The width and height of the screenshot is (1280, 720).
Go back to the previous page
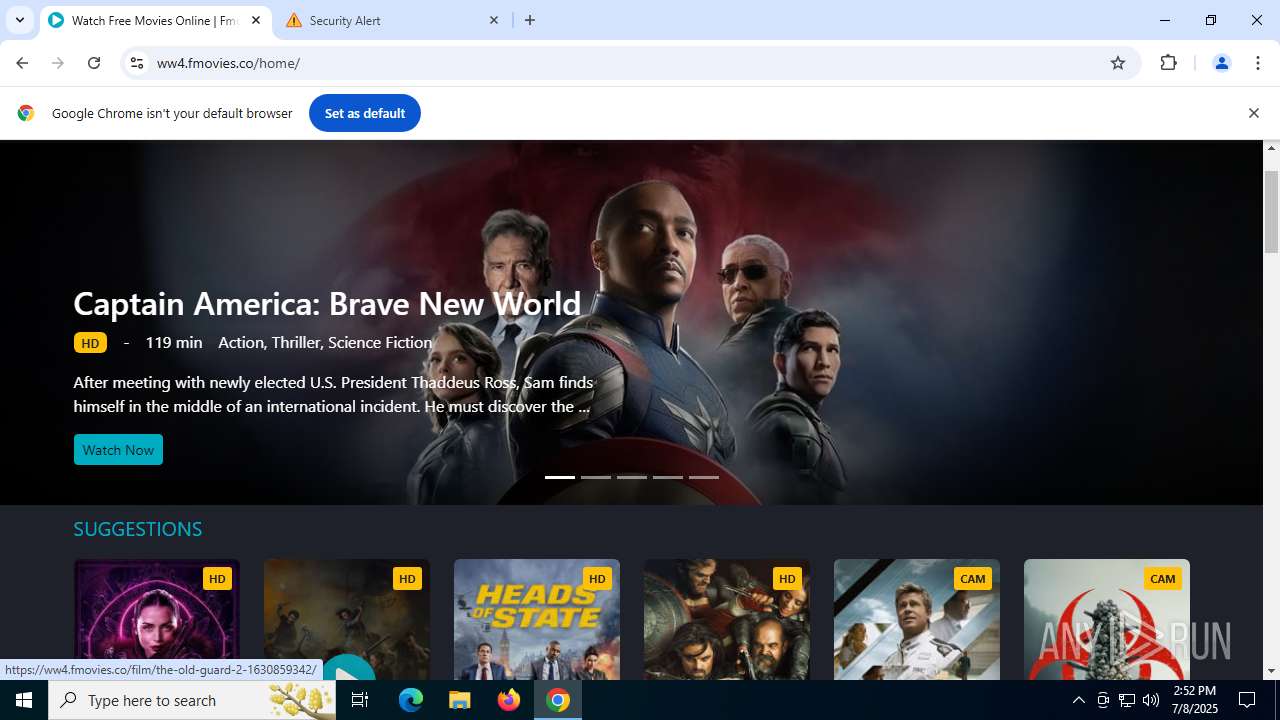[22, 63]
